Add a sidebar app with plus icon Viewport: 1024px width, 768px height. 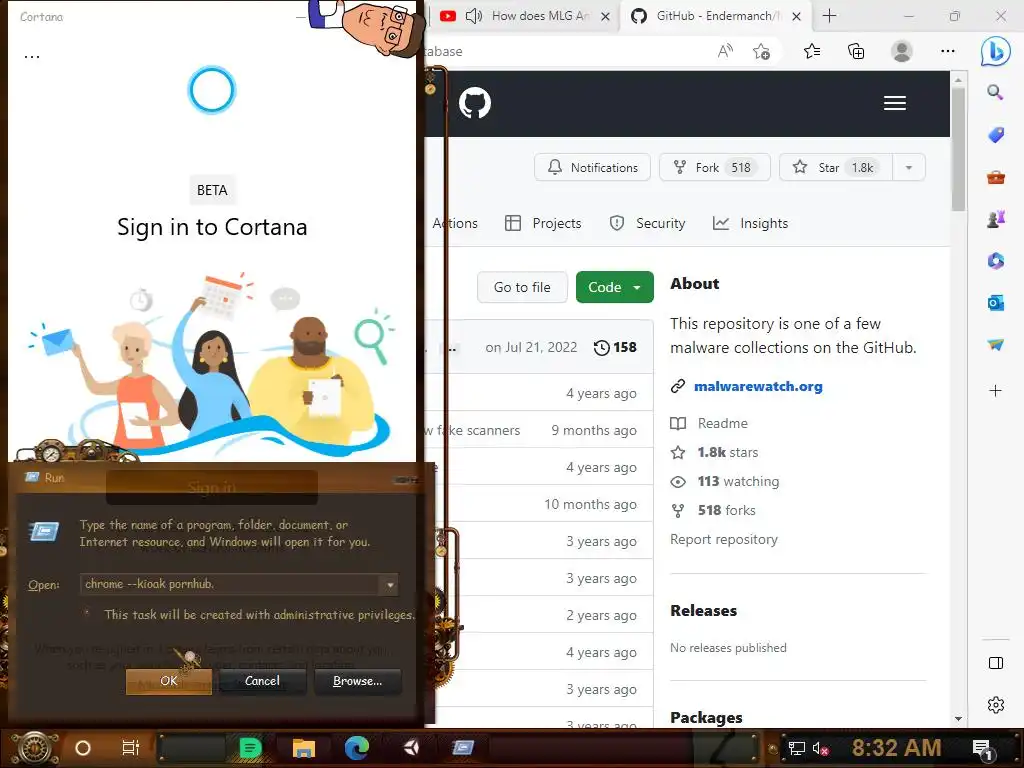tap(995, 391)
